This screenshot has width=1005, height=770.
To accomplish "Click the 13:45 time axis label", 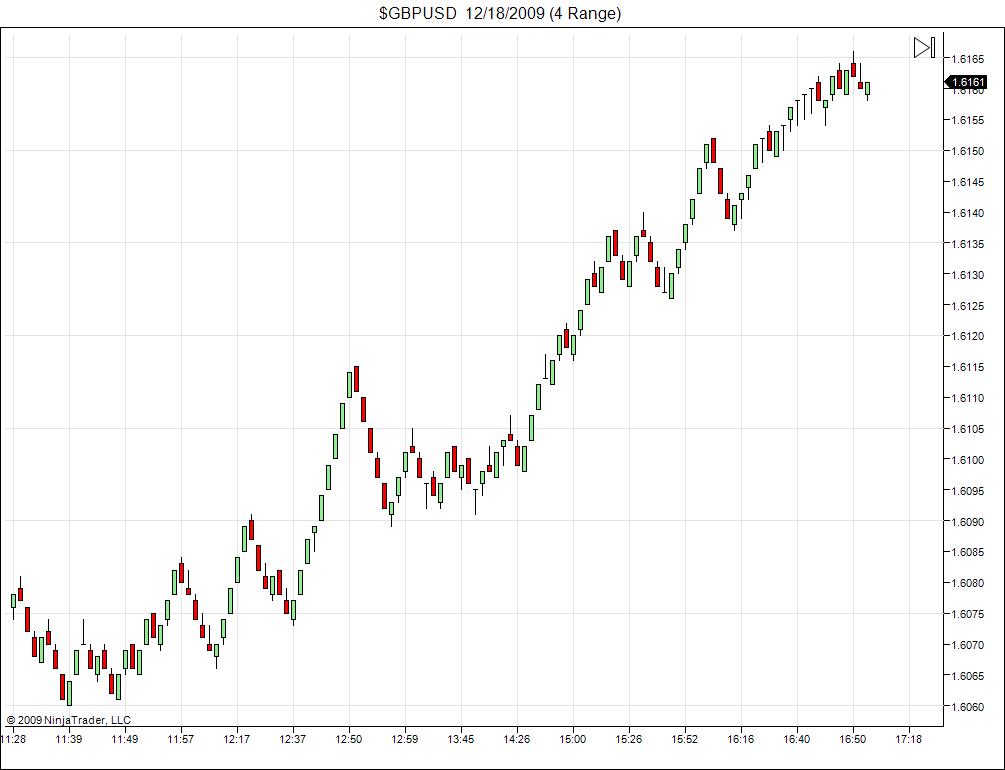I will 461,739.
